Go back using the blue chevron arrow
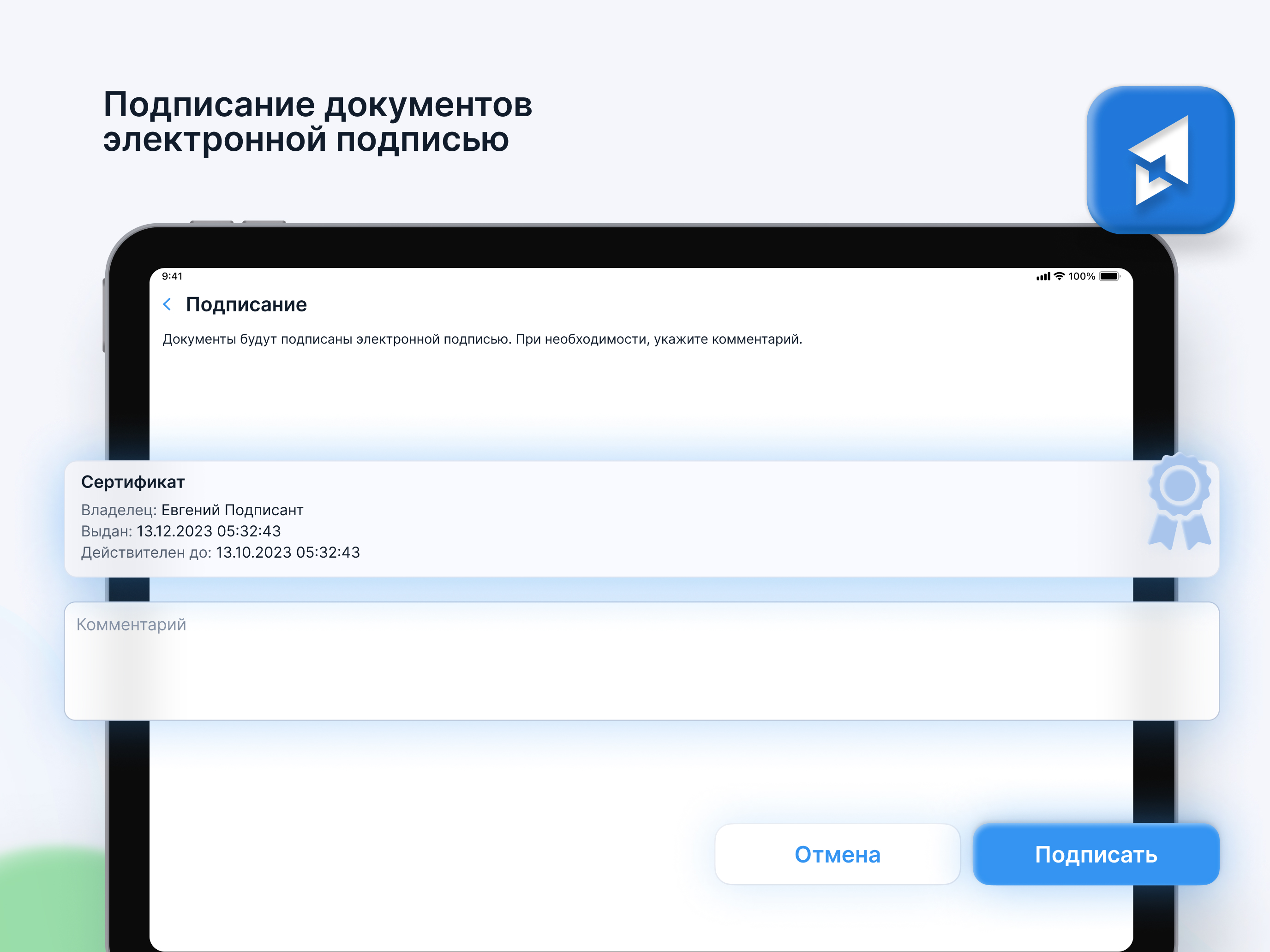 pos(167,304)
